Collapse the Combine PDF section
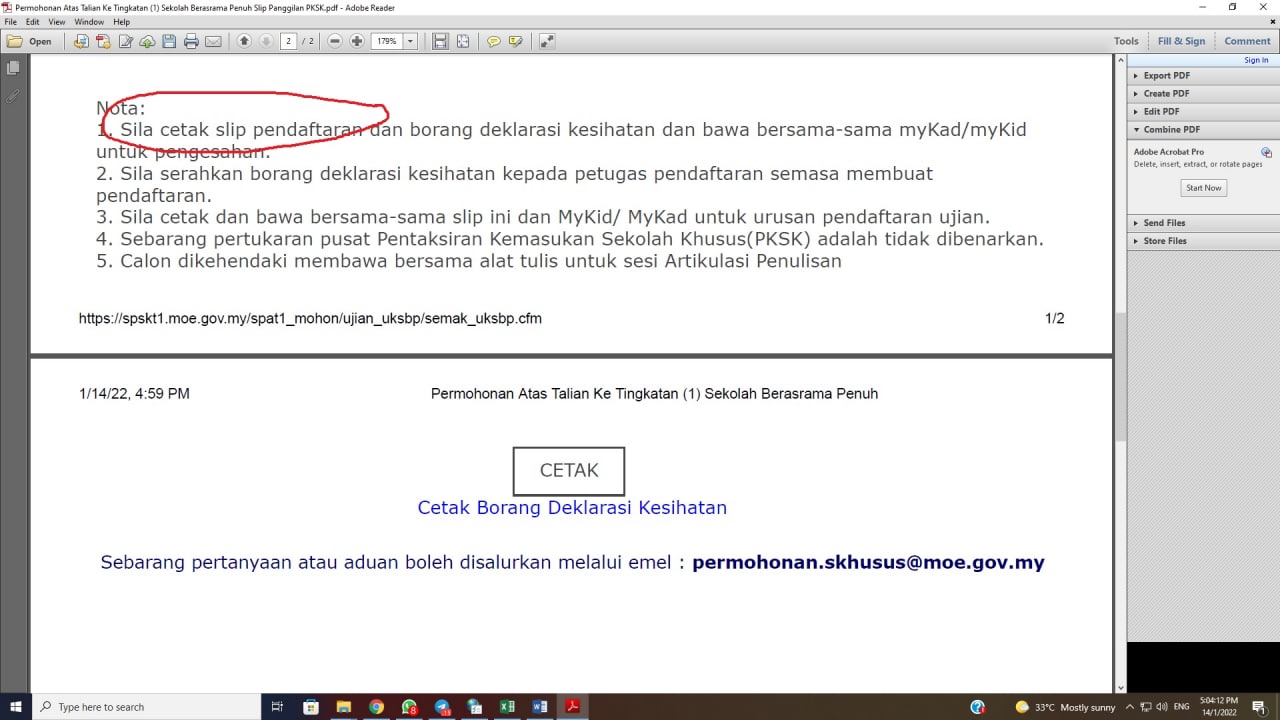 (x=1171, y=130)
